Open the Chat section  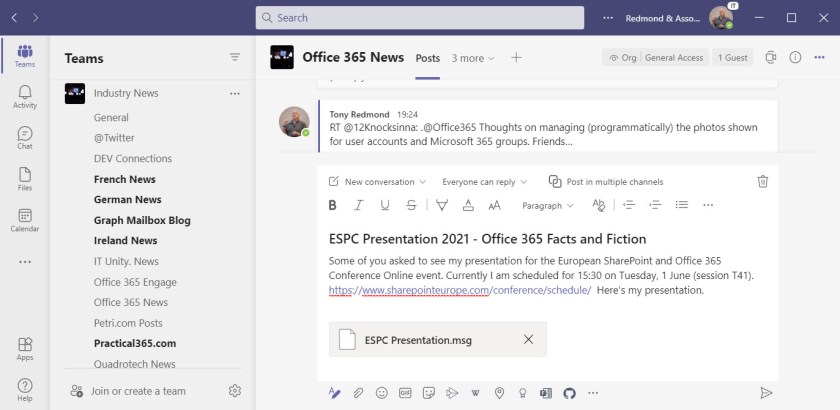point(25,138)
